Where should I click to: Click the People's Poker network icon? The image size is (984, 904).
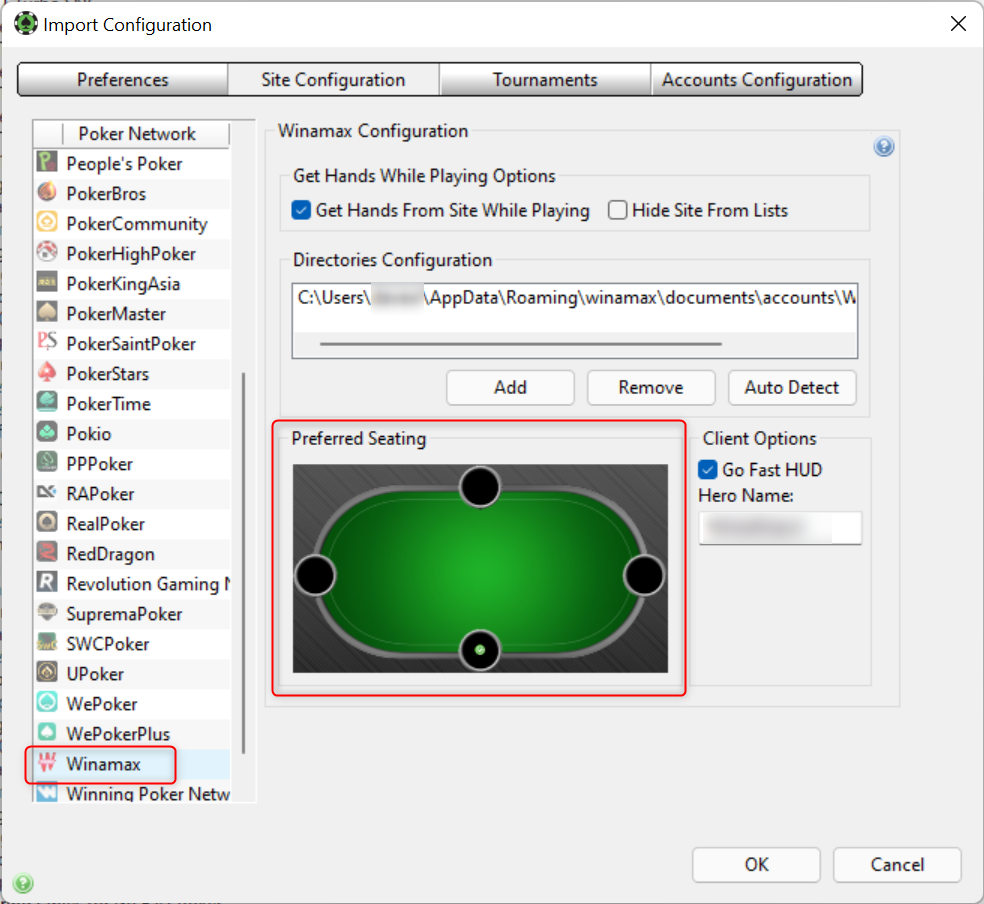[x=47, y=161]
